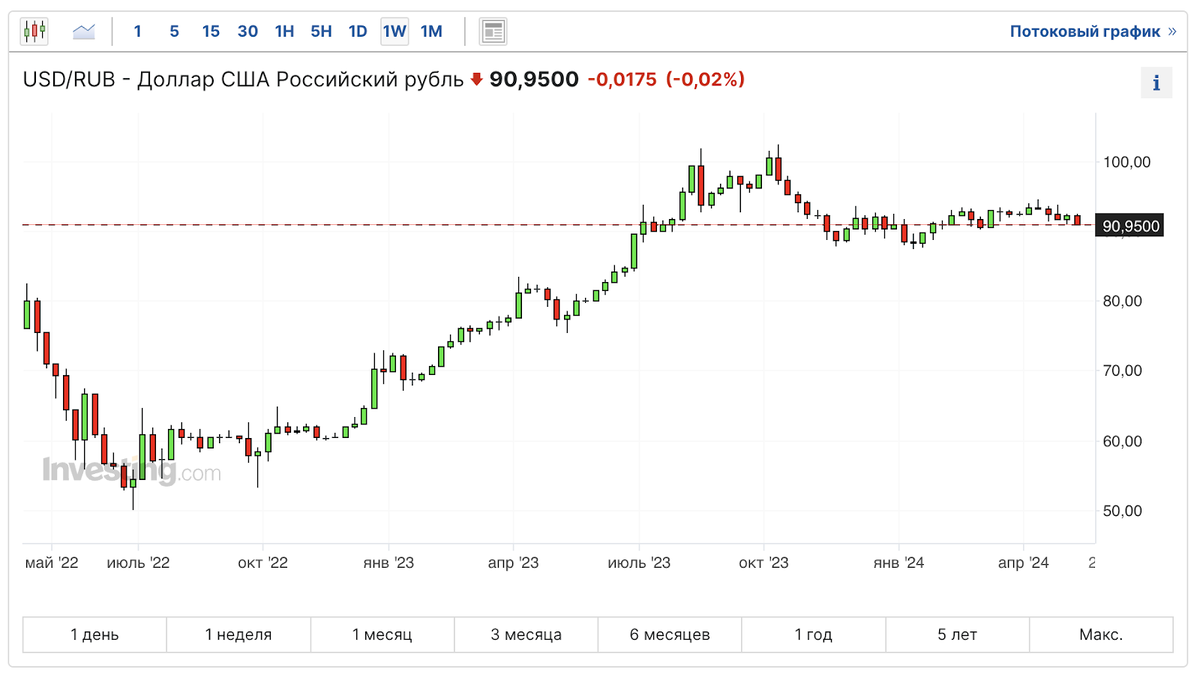Show the Макс. range

pyautogui.click(x=1101, y=634)
